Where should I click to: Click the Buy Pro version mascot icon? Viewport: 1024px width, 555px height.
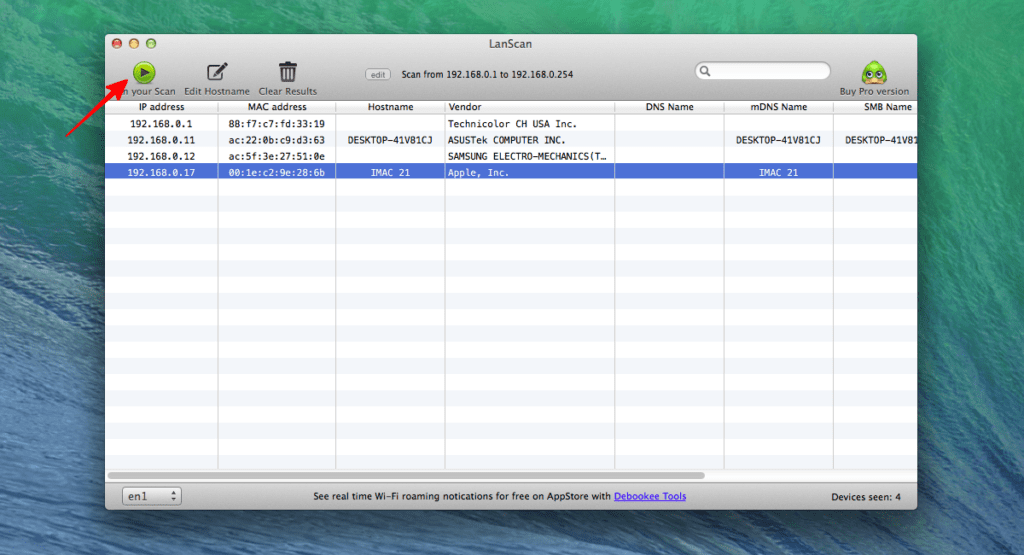874,73
